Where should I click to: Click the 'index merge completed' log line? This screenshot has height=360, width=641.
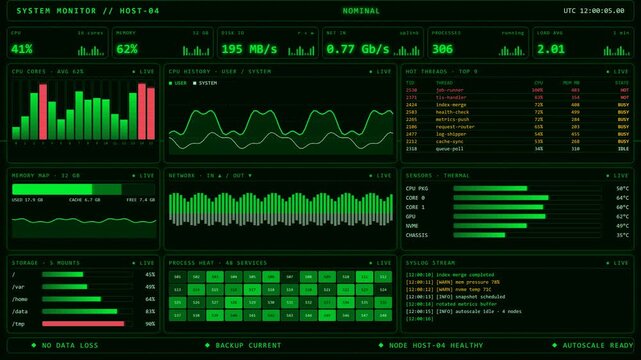[450, 275]
